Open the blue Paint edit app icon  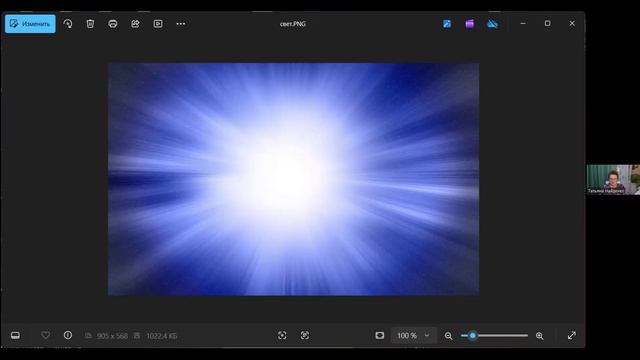(x=447, y=24)
